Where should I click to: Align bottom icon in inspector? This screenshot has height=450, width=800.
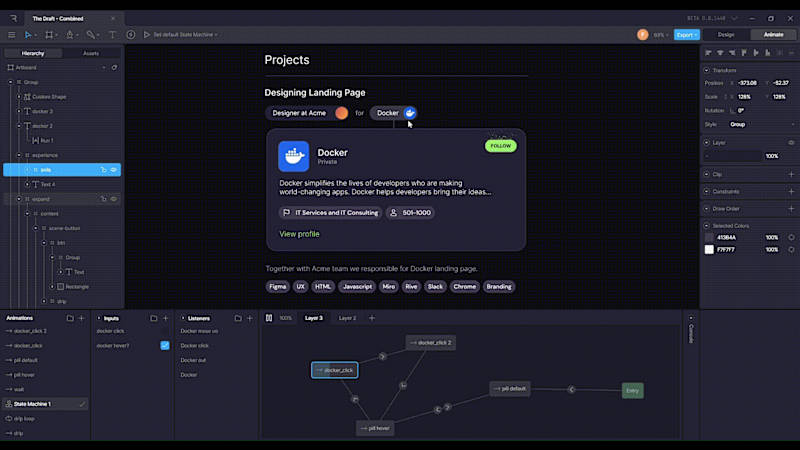coord(768,53)
